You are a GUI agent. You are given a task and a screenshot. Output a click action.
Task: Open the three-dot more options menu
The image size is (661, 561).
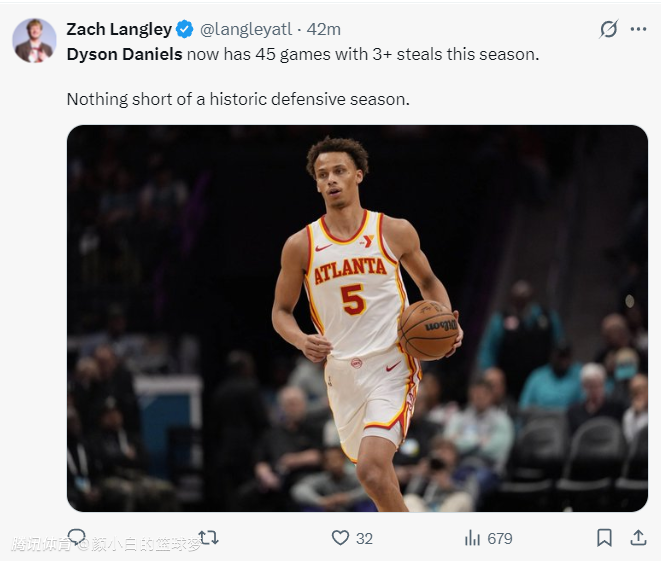pos(638,29)
